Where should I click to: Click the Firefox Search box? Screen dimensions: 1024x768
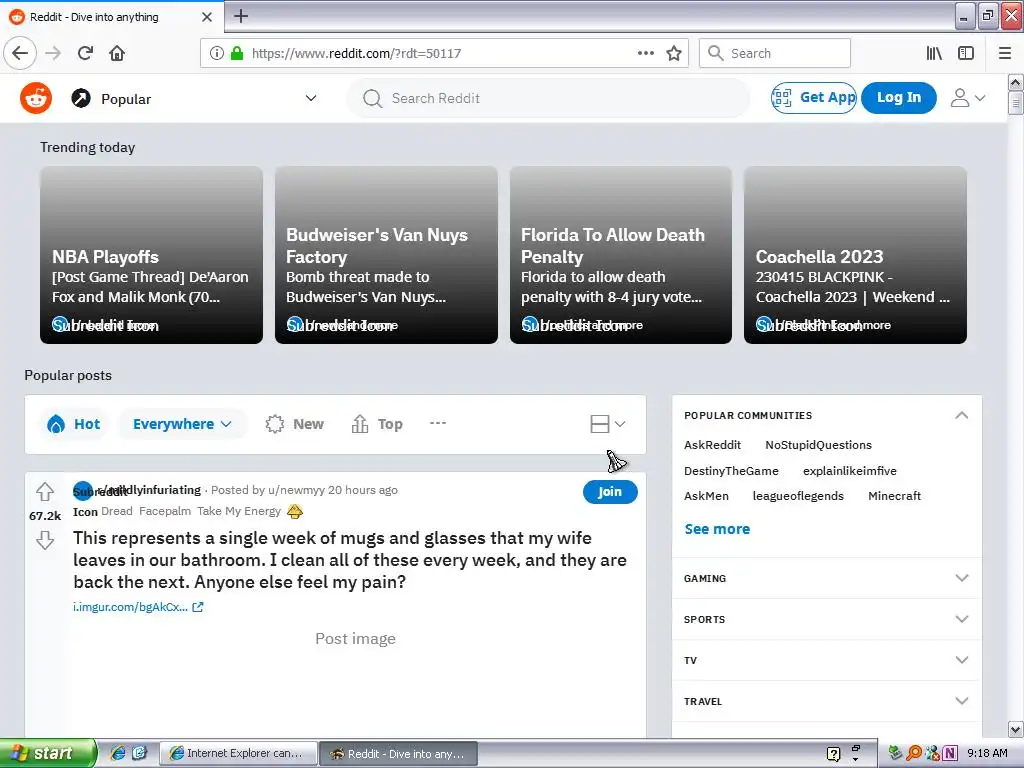click(x=775, y=53)
